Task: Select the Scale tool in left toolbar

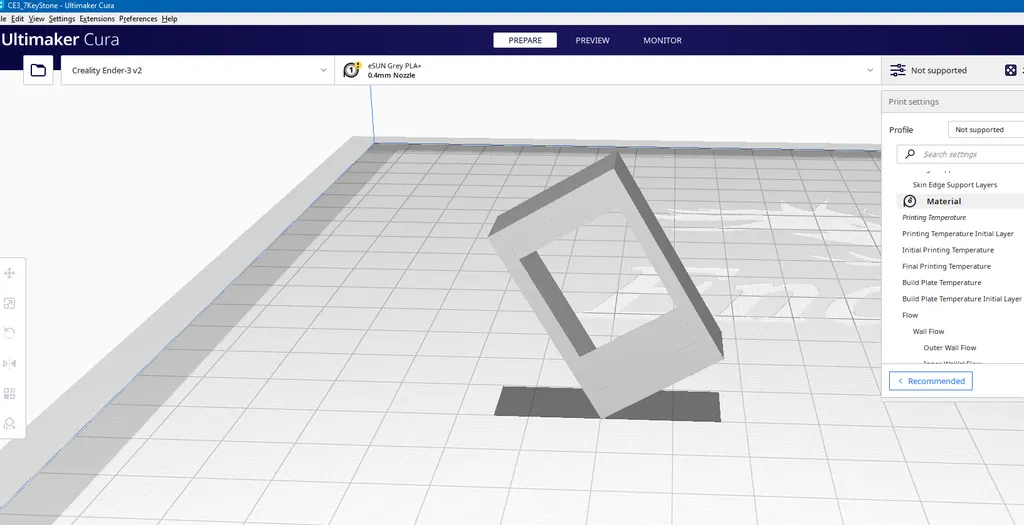Action: pyautogui.click(x=9, y=304)
